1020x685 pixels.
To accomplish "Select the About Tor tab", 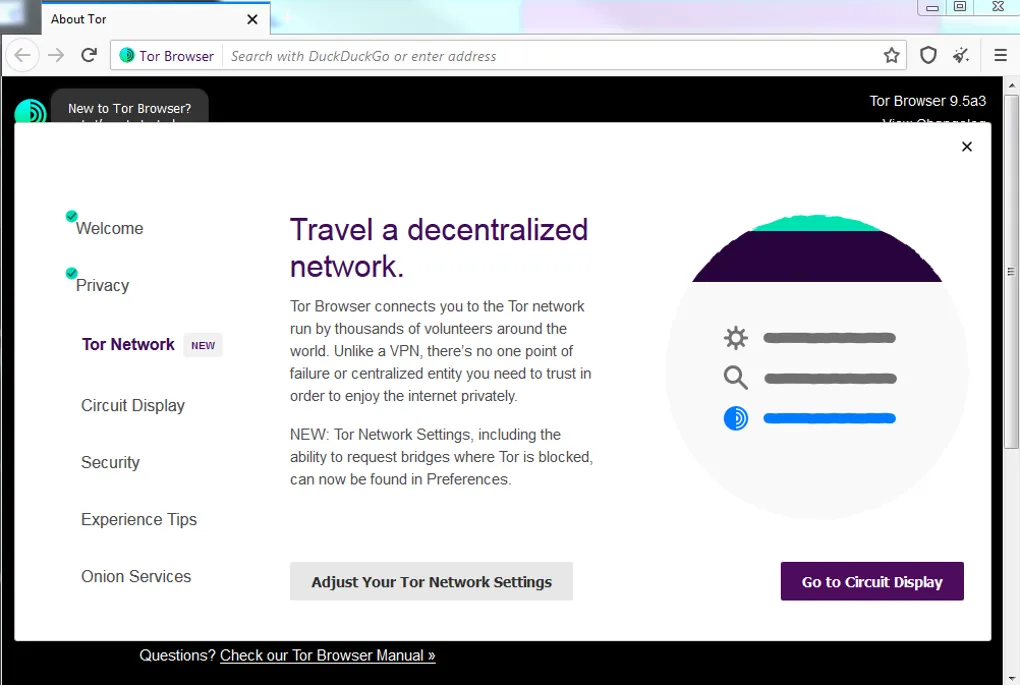I will click(x=156, y=19).
